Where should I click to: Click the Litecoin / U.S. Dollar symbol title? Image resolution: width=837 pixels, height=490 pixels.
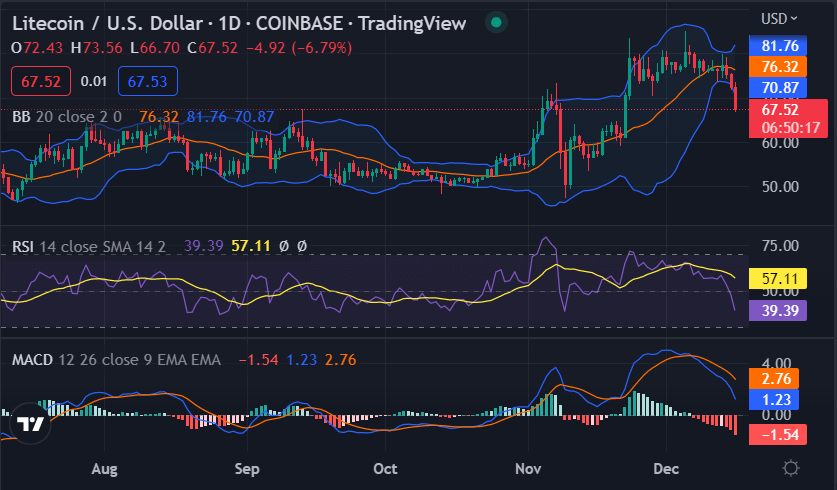tap(107, 23)
